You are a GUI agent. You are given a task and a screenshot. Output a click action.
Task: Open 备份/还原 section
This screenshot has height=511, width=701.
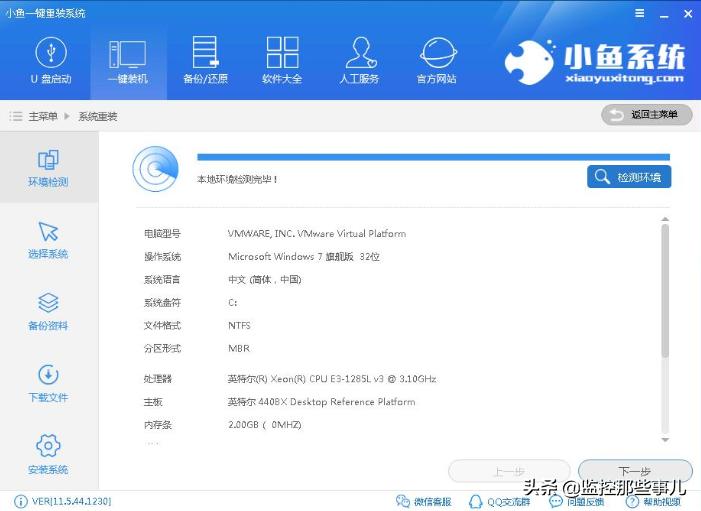206,61
